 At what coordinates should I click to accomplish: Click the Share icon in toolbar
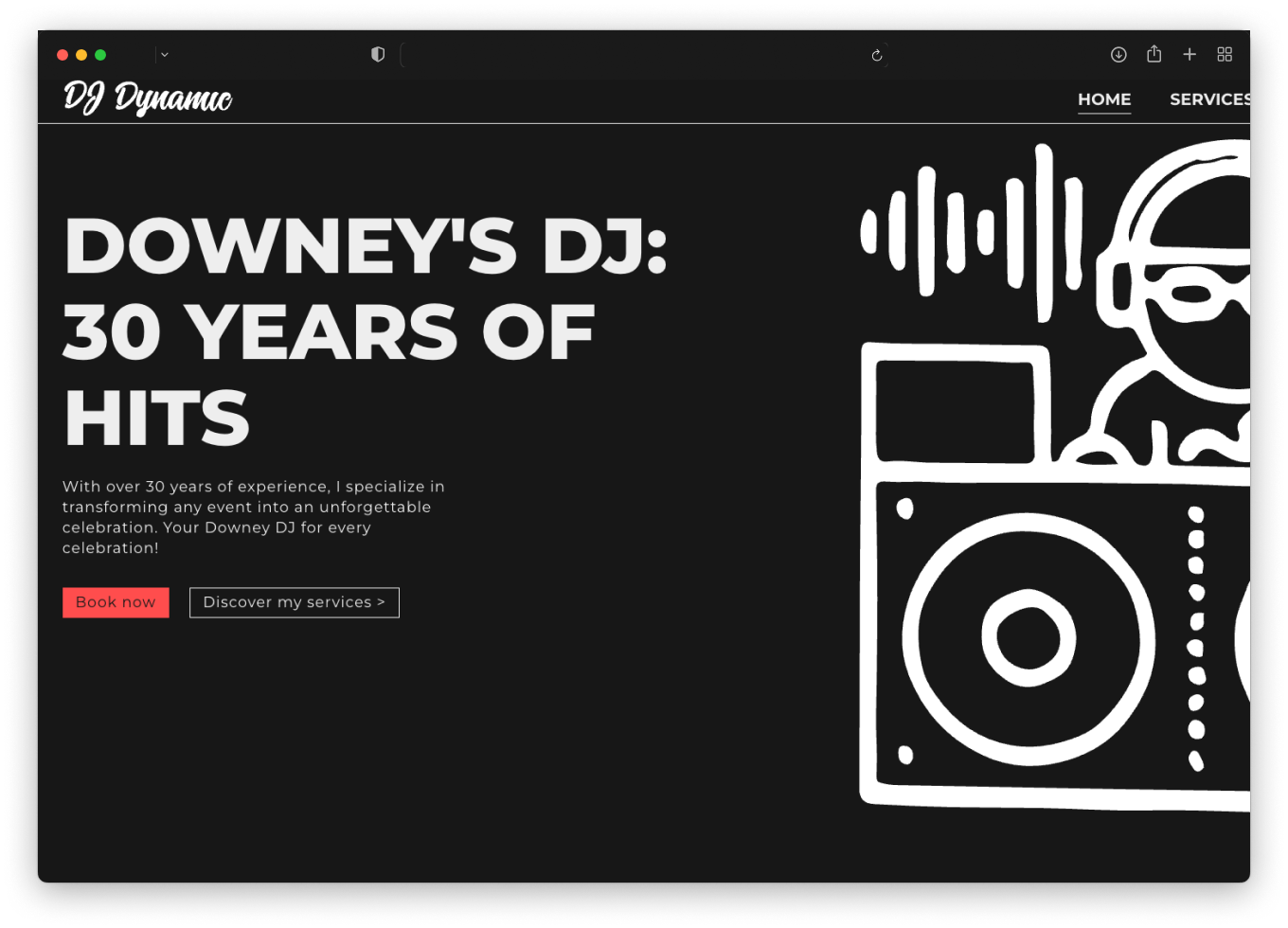pyautogui.click(x=1154, y=54)
